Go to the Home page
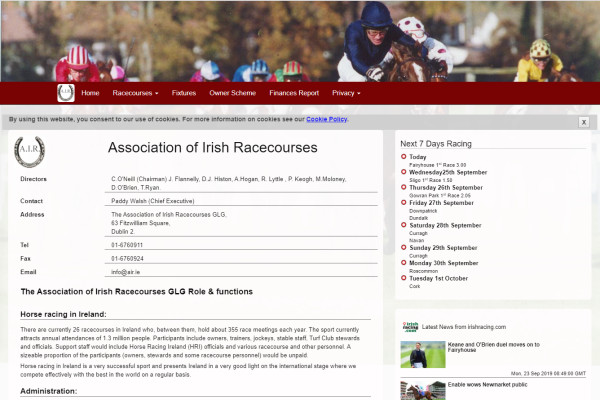 tap(90, 93)
